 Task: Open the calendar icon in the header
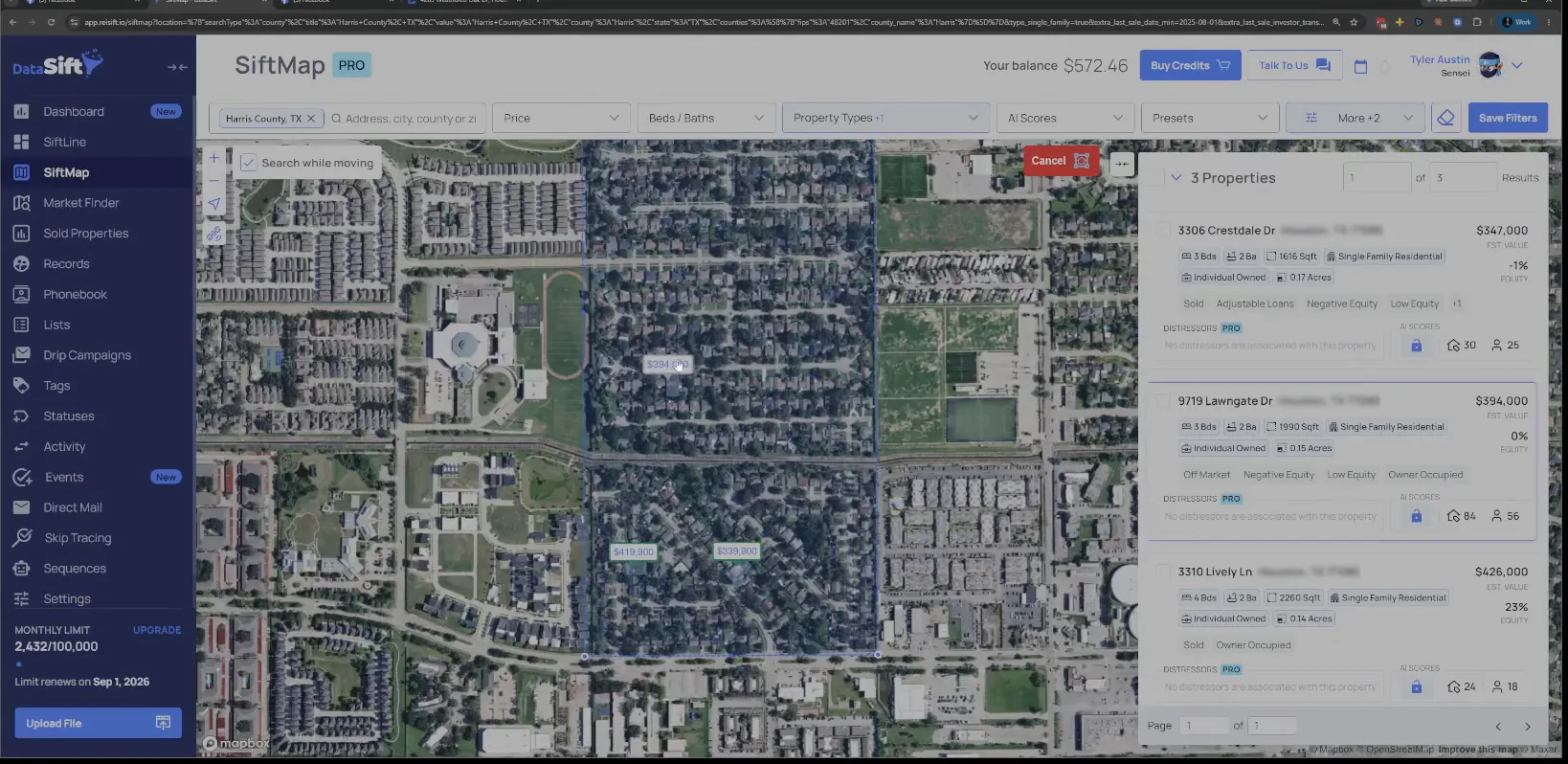(1360, 66)
